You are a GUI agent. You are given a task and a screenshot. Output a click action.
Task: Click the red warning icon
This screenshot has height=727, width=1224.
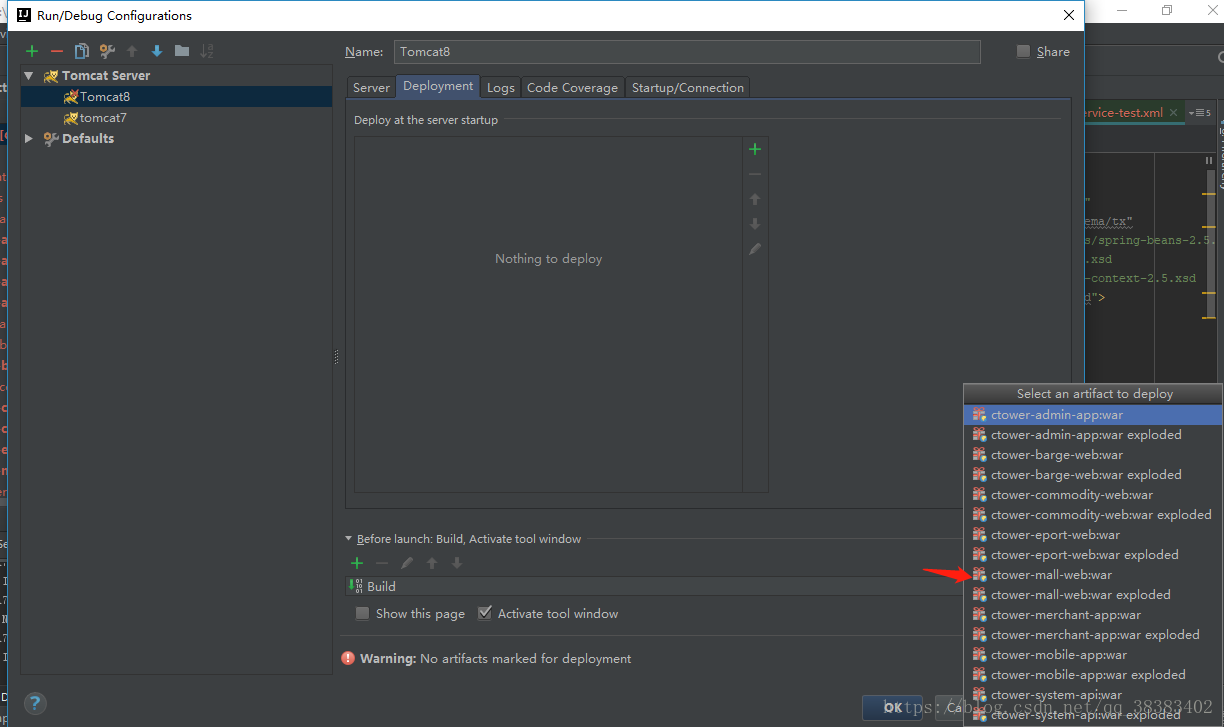point(348,658)
